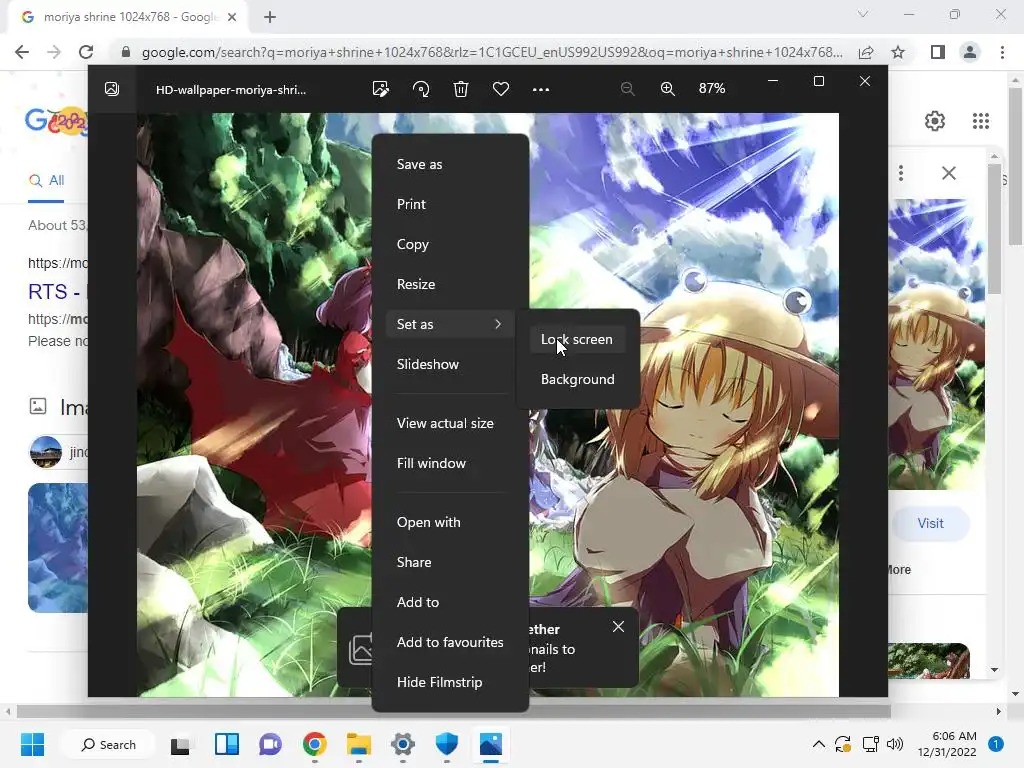
Task: Expand Chrome's tab search chevron
Action: 863,14
